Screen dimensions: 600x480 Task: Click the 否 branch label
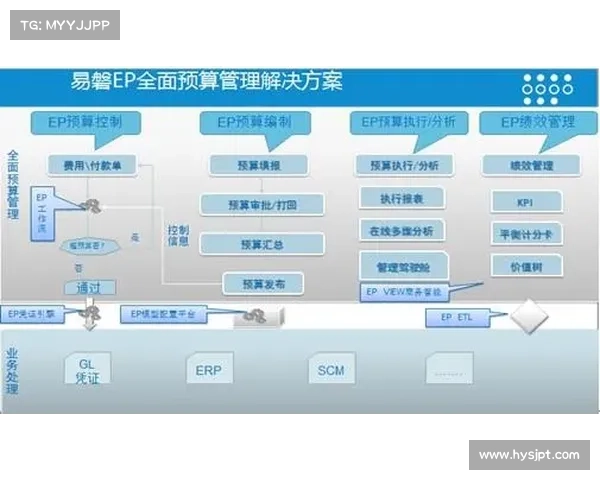pyautogui.click(x=78, y=268)
